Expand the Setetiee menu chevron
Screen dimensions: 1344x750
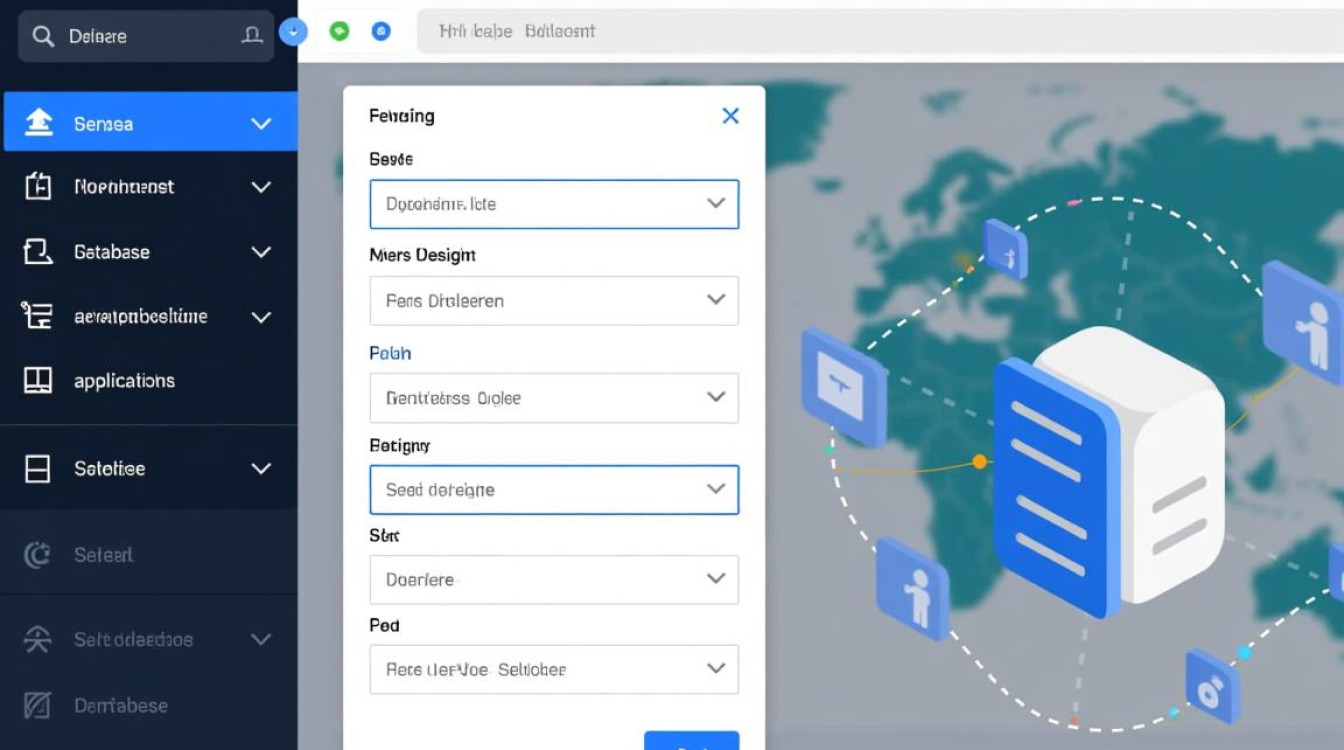[x=261, y=468]
